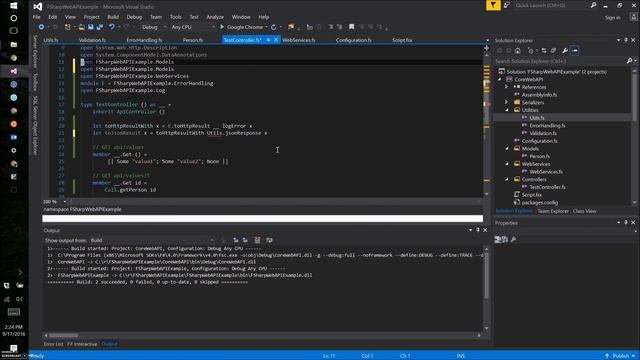Click Sign in link
Viewport: 640px width, 360px height.
tap(612, 18)
